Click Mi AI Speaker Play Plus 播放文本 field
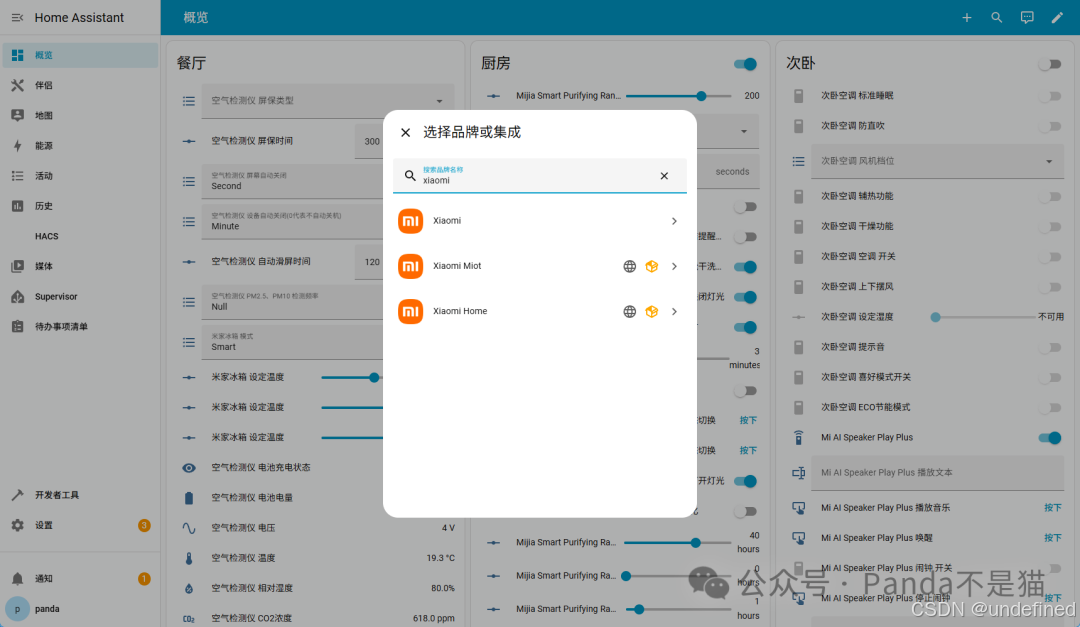This screenshot has height=627, width=1080. 937,473
